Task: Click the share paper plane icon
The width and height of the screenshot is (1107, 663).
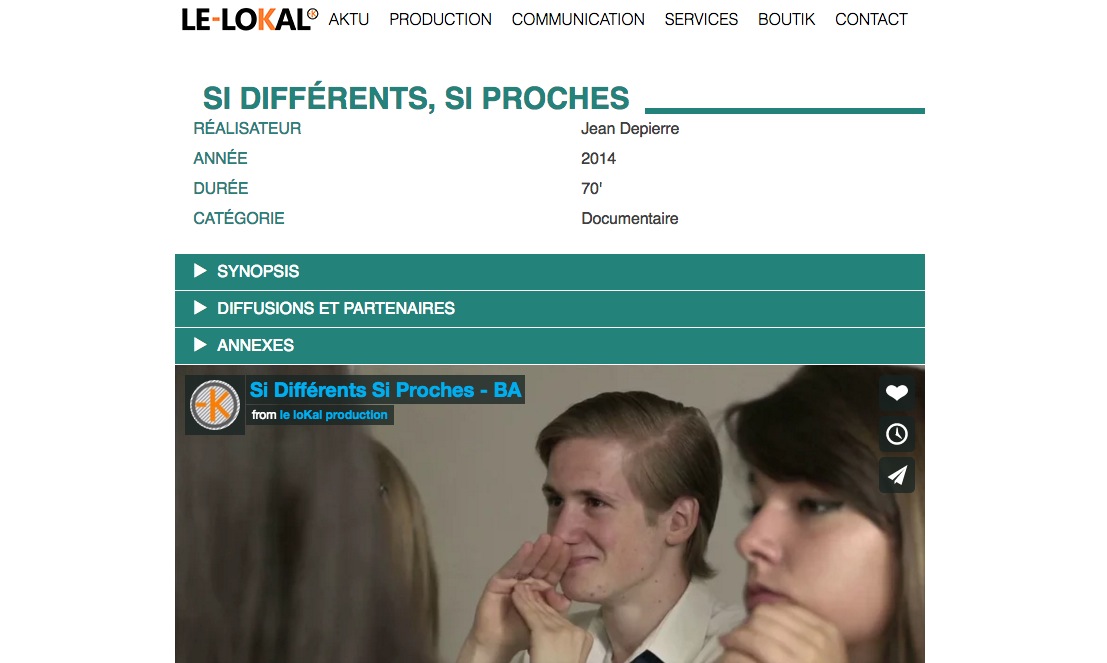Action: (897, 475)
